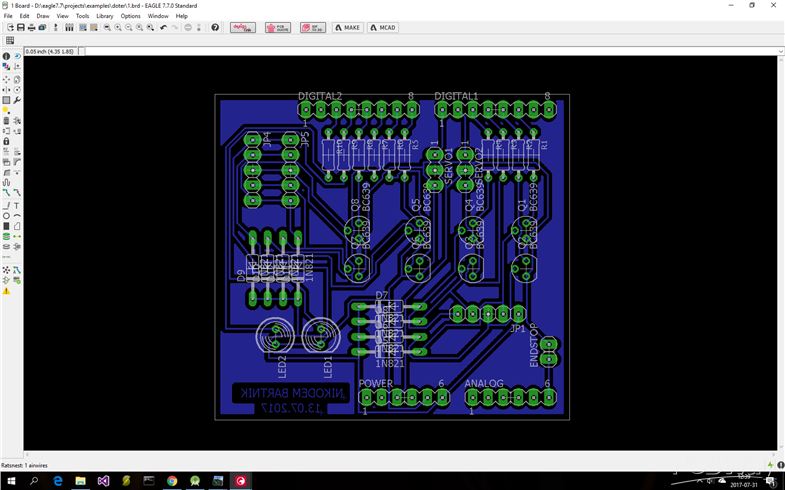Viewport: 785px width, 490px height.
Task: Select the Lock tool padlock icon
Action: click(x=6, y=142)
